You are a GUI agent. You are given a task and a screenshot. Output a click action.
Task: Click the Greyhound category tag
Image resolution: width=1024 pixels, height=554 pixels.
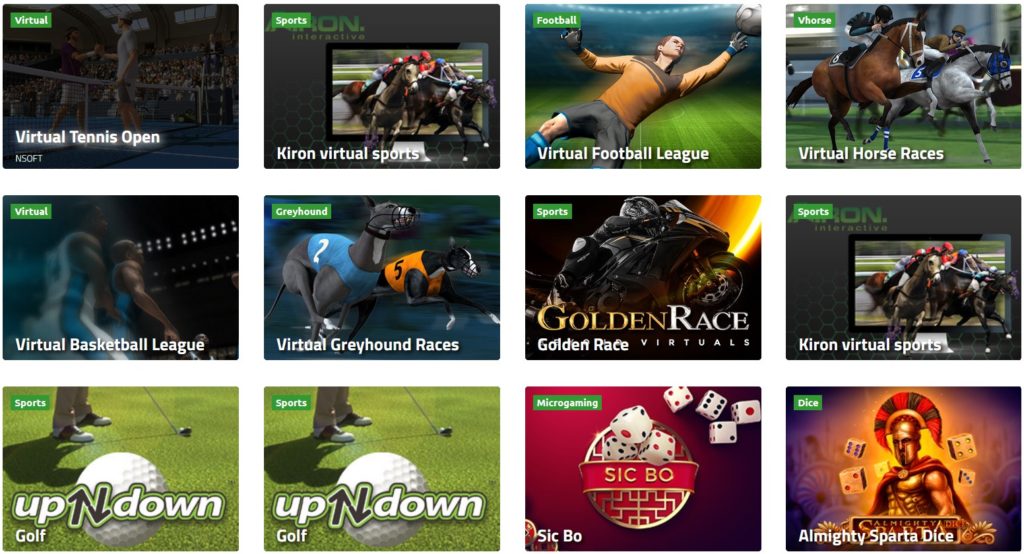(x=301, y=212)
